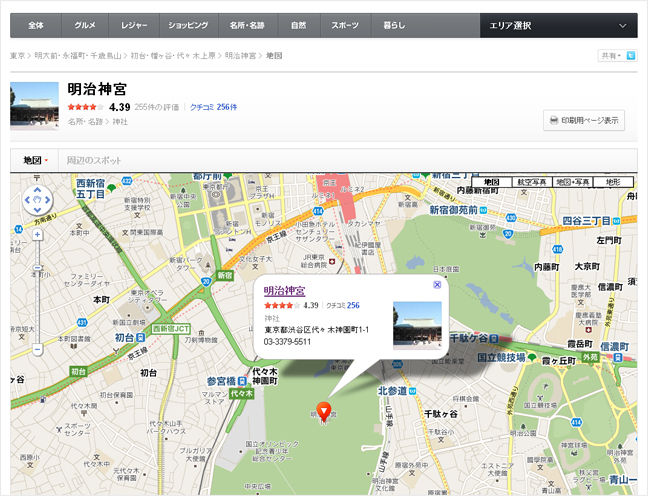
Task: Click 初台・幡ヶ谷・代々木上原 breadcrumb link
Action: (173, 55)
